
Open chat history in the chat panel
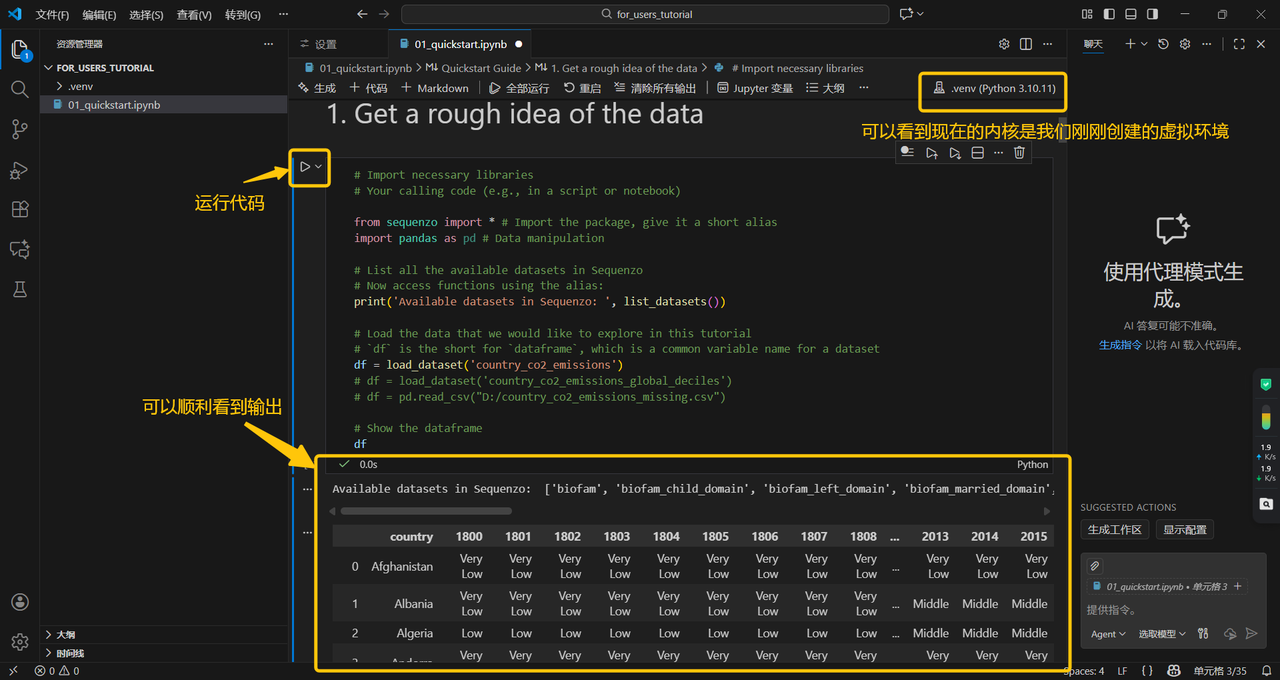[1163, 44]
